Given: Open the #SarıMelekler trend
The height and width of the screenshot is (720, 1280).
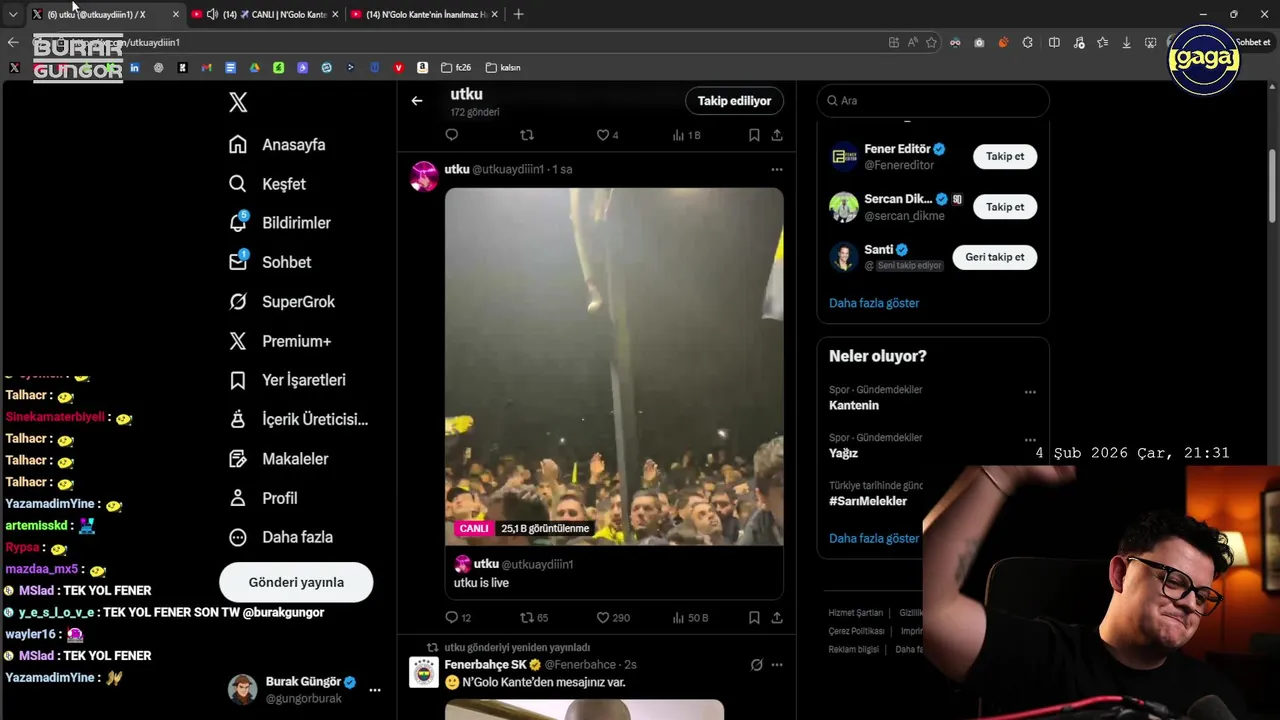Looking at the screenshot, I should tap(868, 501).
